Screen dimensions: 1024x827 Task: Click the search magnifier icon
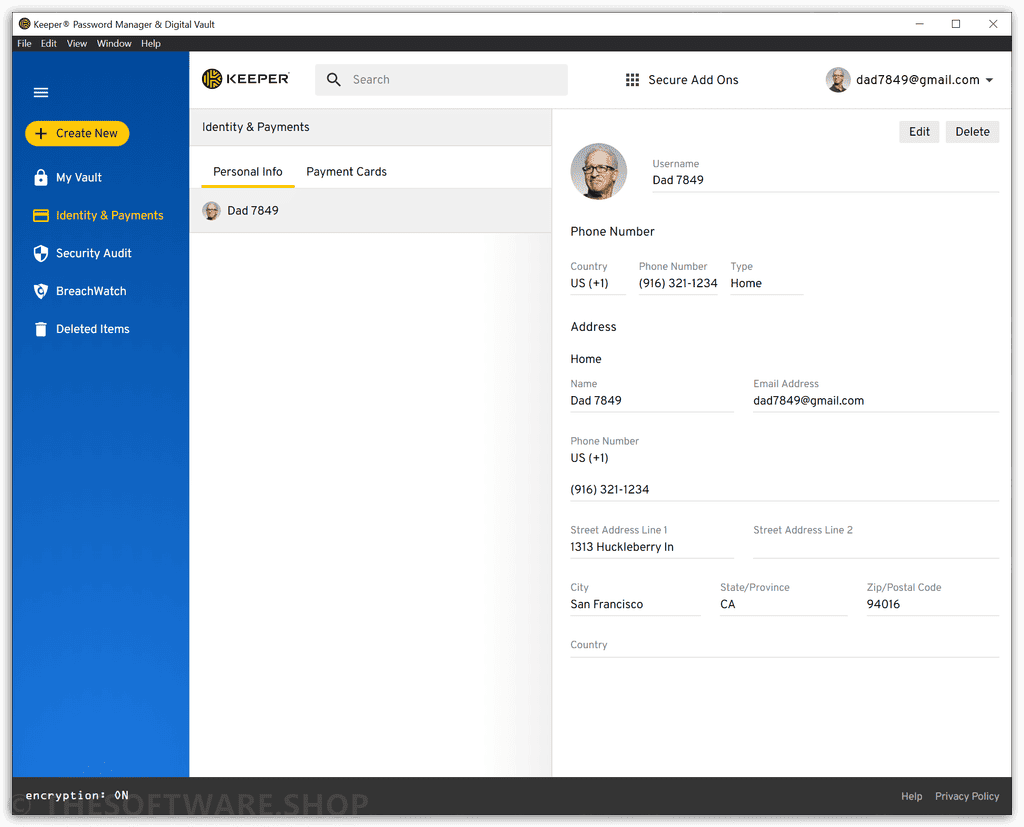click(334, 80)
